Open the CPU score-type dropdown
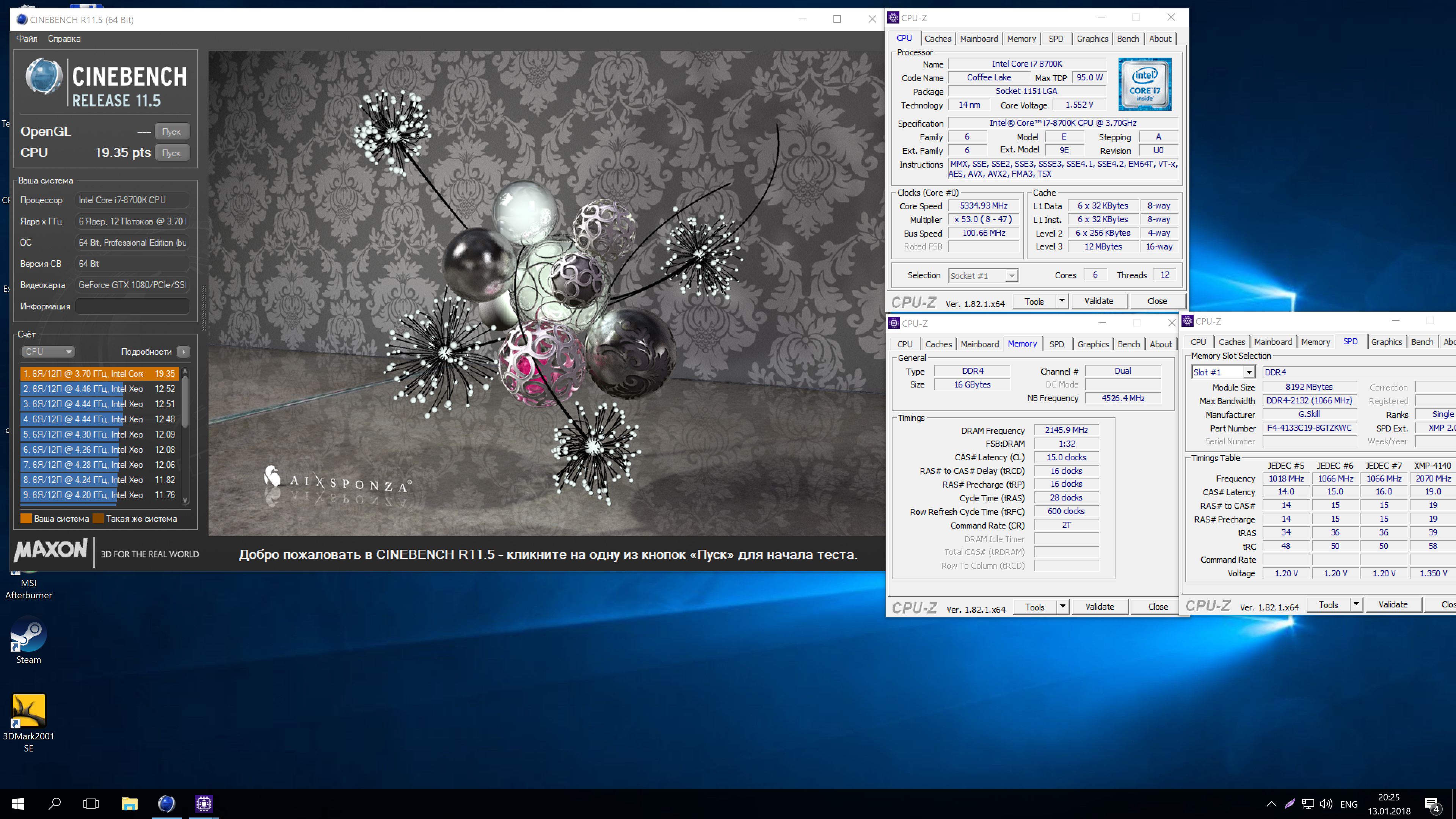The width and height of the screenshot is (1456, 819). pyautogui.click(x=47, y=351)
